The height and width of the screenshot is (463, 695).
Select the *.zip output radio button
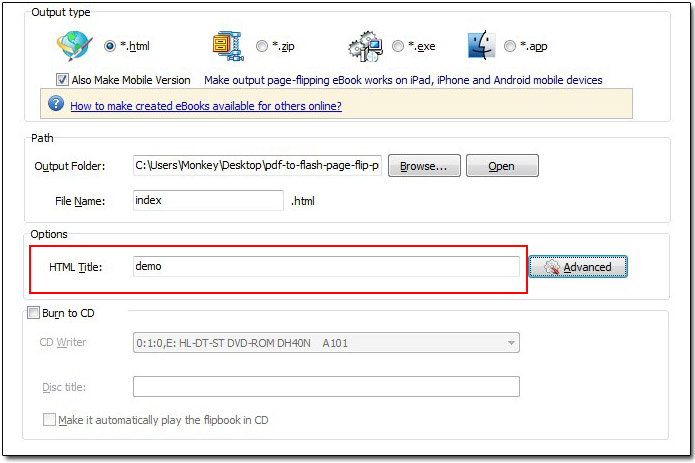click(x=262, y=46)
